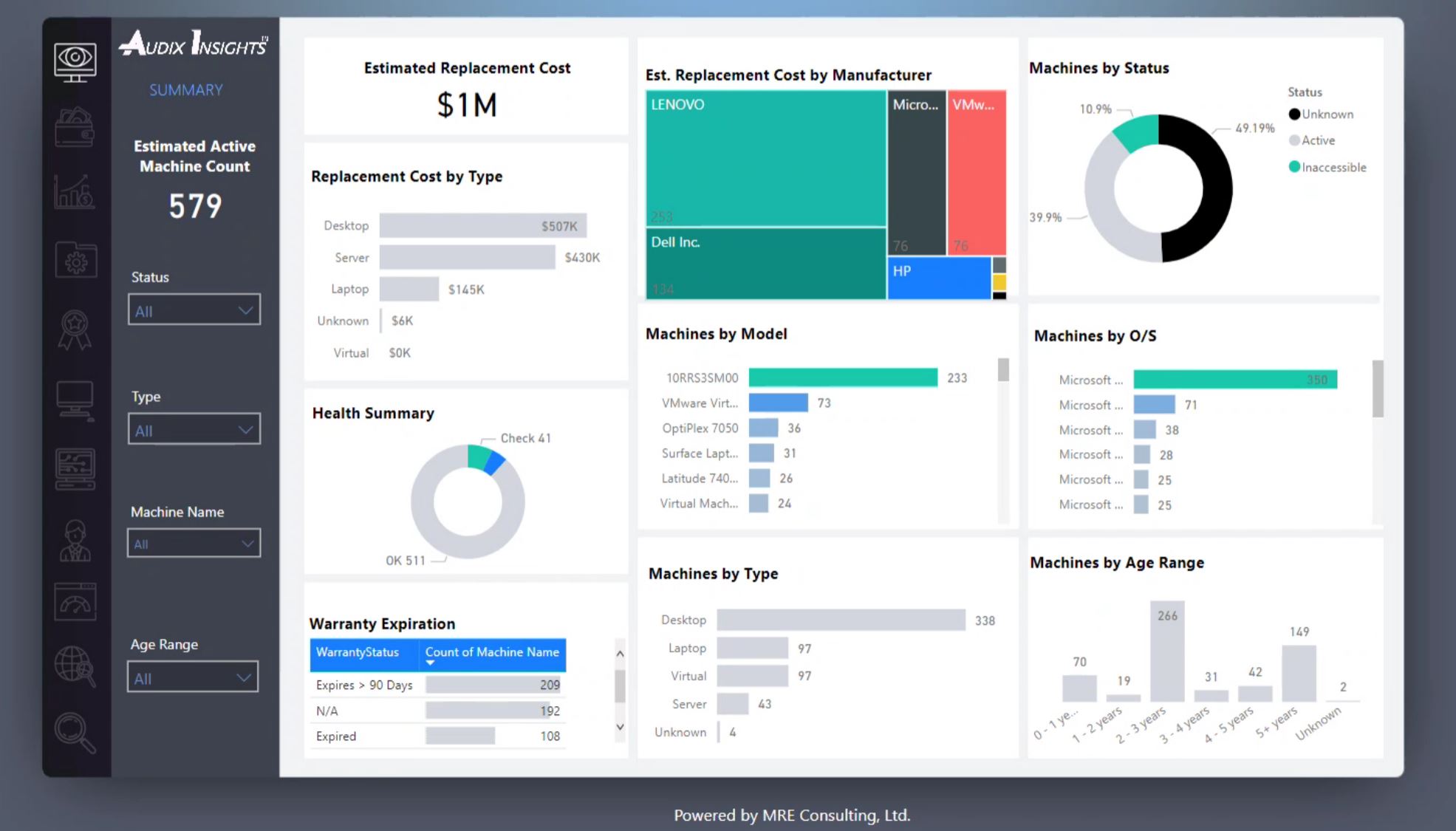Click the Laptop 97 machine type bar
Image resolution: width=1456 pixels, height=831 pixels.
752,648
